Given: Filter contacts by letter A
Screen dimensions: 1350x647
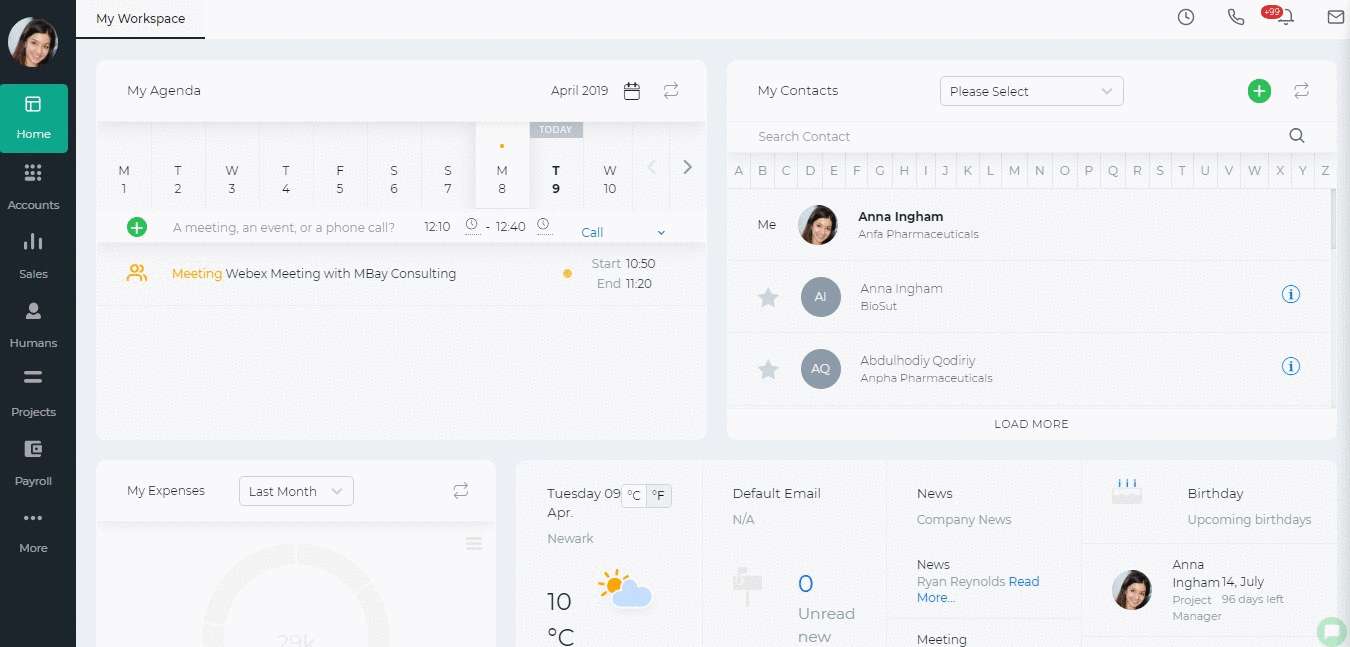Looking at the screenshot, I should click(739, 171).
